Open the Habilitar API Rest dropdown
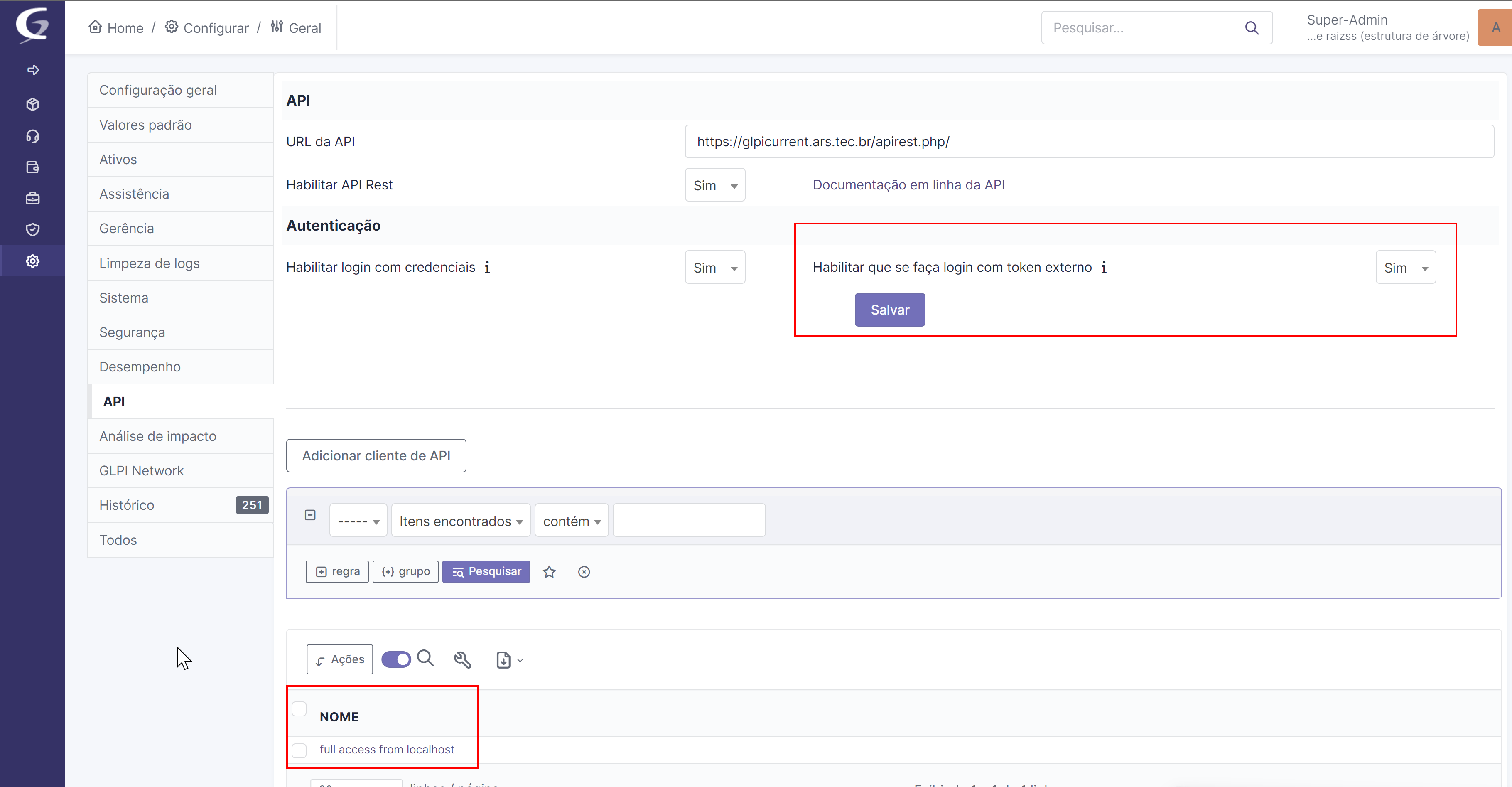This screenshot has width=1512, height=787. [714, 184]
